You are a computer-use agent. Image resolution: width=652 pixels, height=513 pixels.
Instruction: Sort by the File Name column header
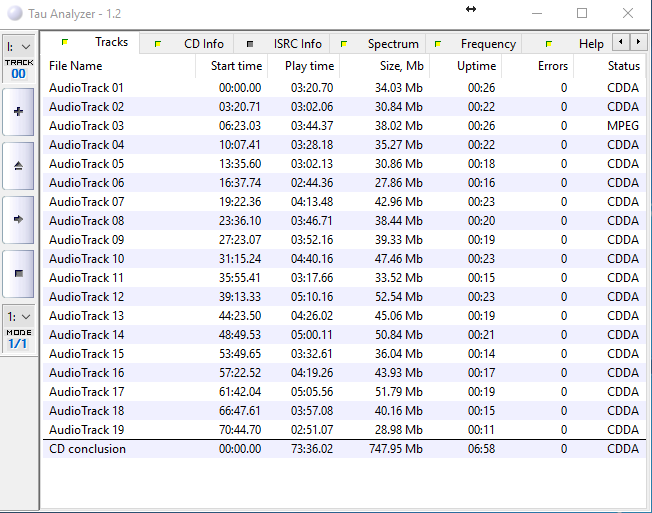click(x=119, y=66)
